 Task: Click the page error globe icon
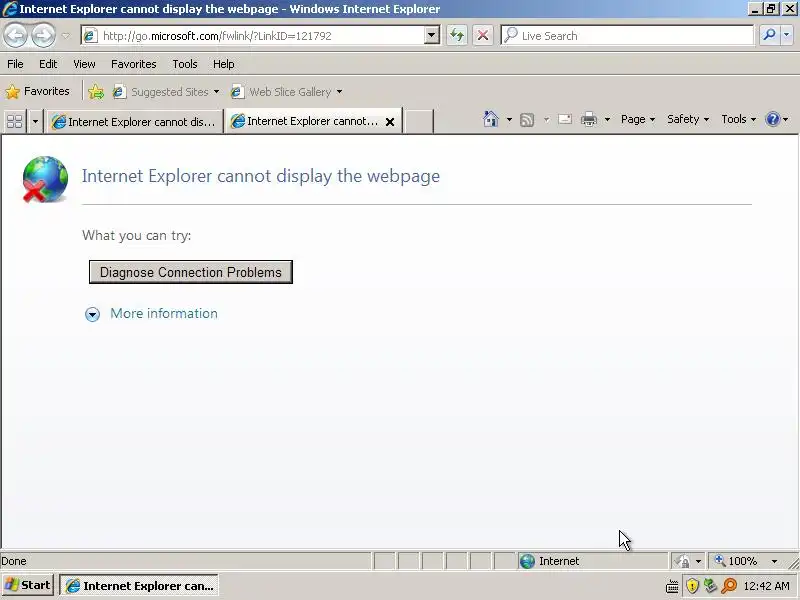[x=45, y=179]
